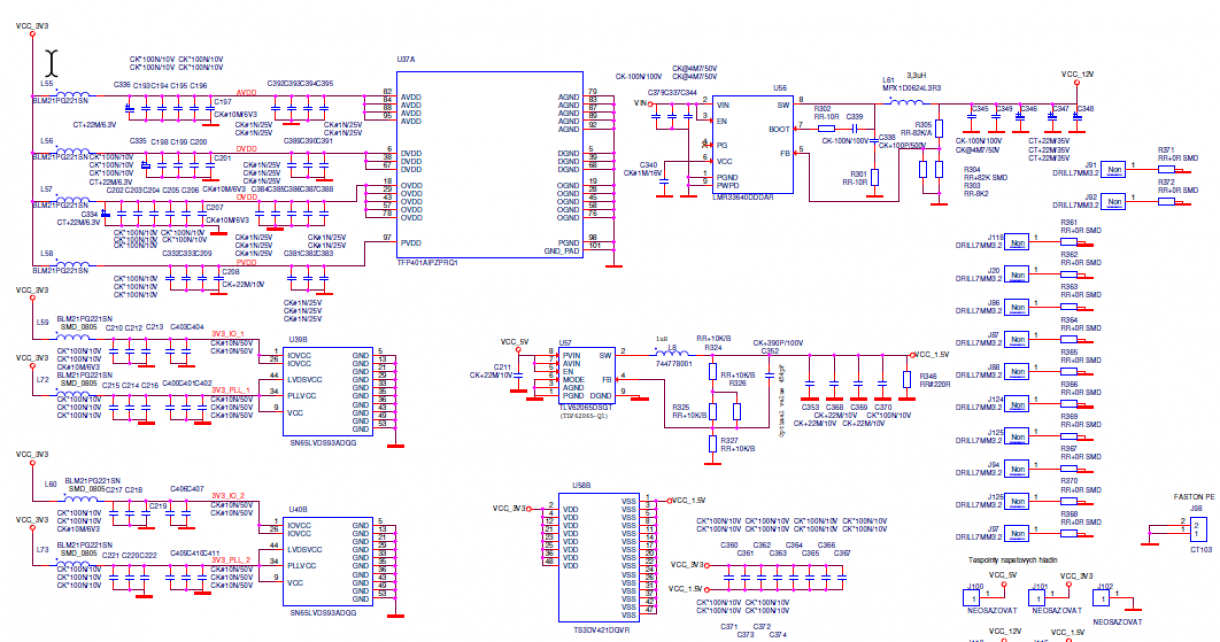Click the NEOSAZOVAT label under J102
The width and height of the screenshot is (1220, 642).
click(1119, 621)
